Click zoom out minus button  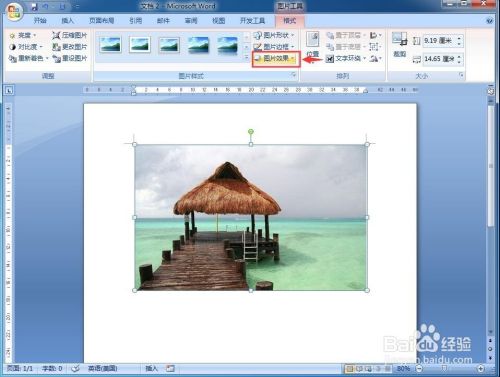(x=419, y=369)
